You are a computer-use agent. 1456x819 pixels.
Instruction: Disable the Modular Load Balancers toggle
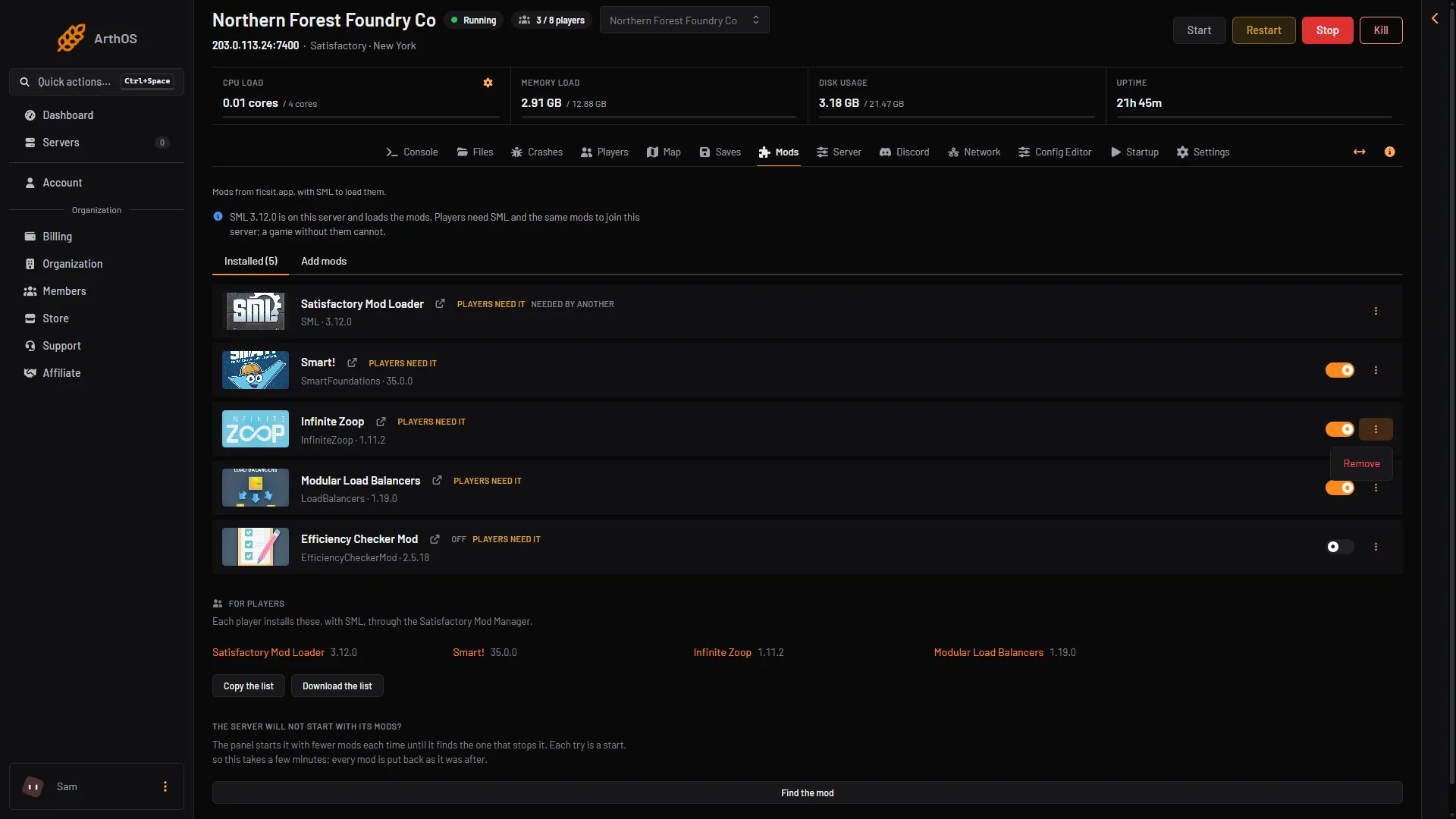click(x=1339, y=488)
